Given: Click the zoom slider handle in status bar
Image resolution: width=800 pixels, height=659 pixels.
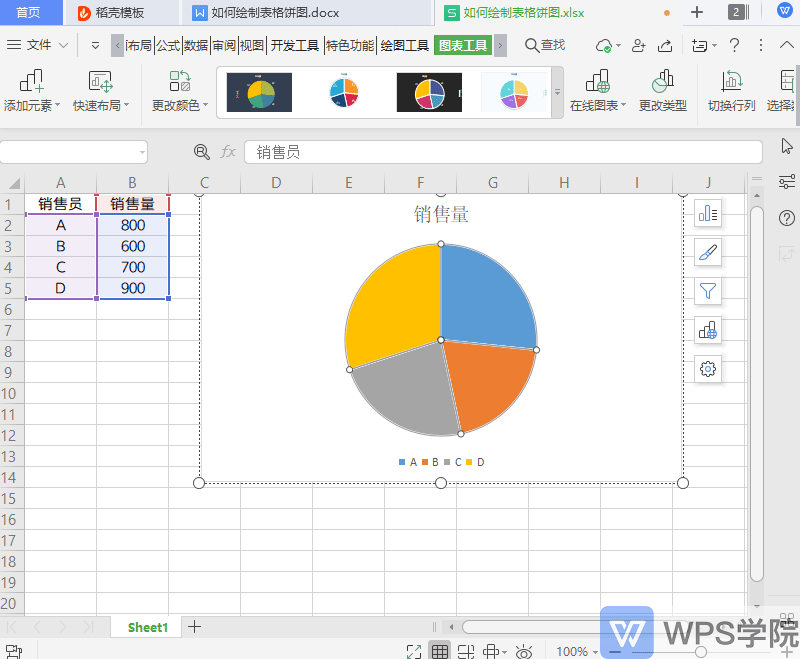Looking at the screenshot, I should click(701, 651).
